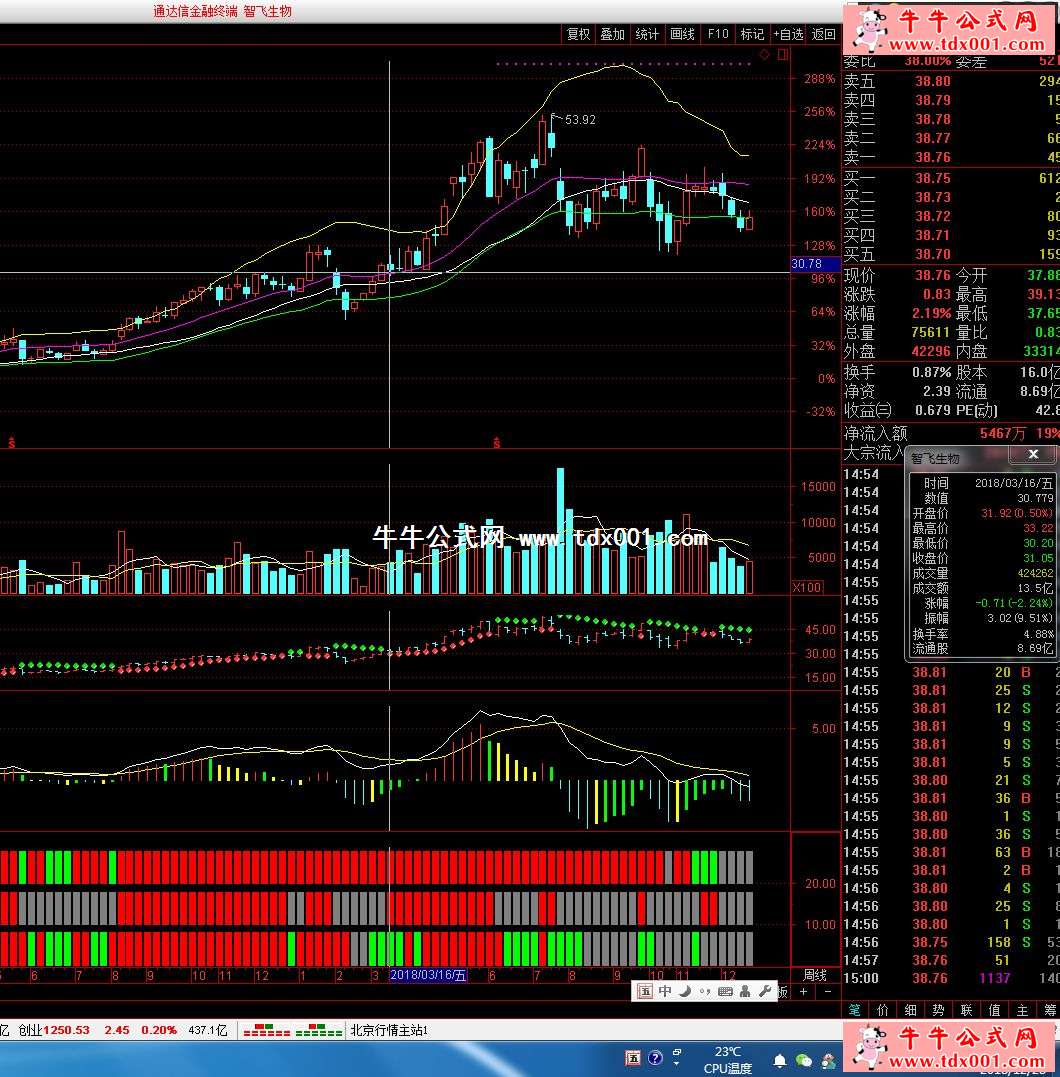This screenshot has width=1060, height=1077.
Task: Toggle IME Chinese/English mode 中
Action: [x=665, y=991]
